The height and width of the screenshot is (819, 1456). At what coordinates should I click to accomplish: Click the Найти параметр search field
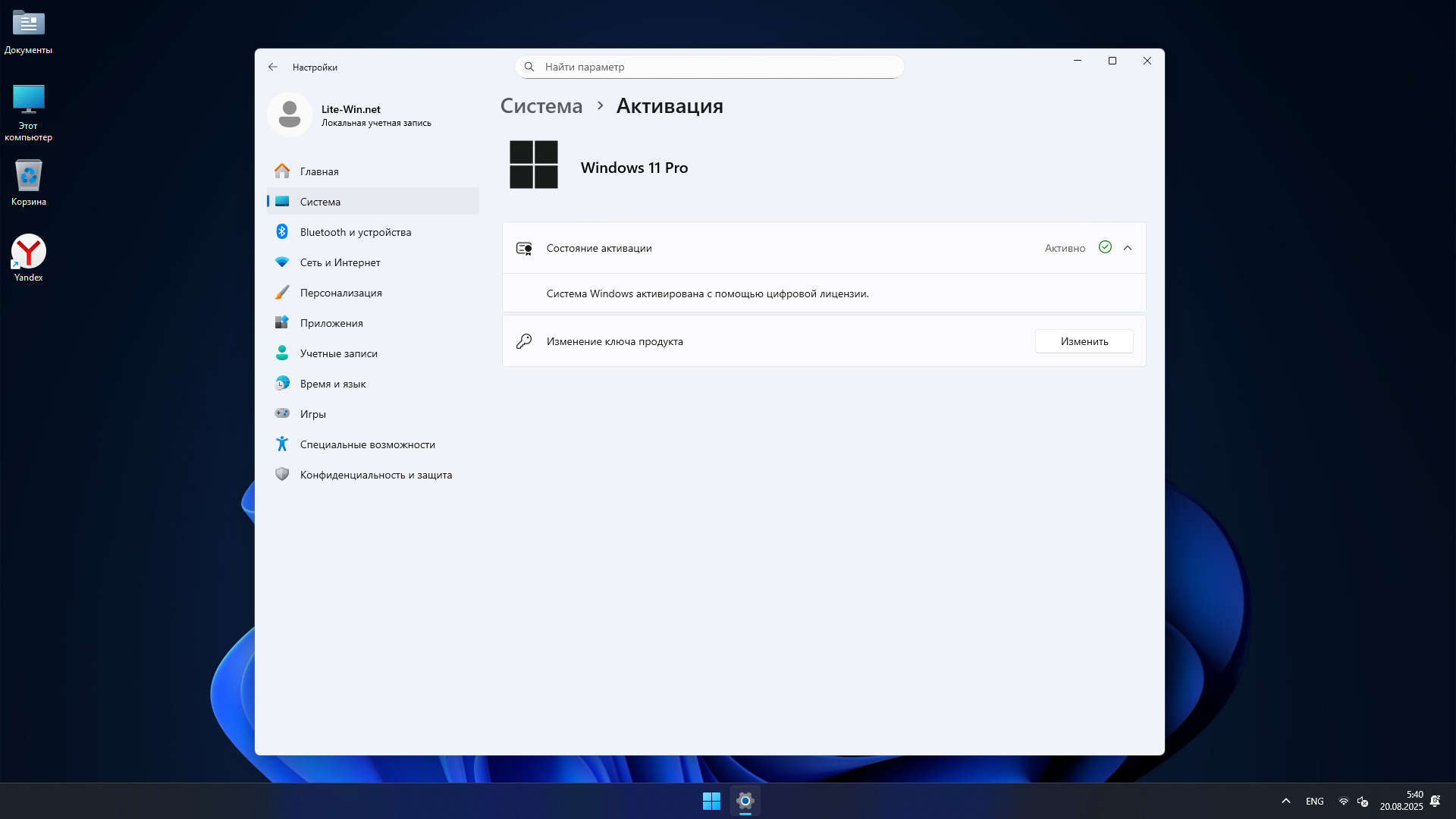[709, 67]
